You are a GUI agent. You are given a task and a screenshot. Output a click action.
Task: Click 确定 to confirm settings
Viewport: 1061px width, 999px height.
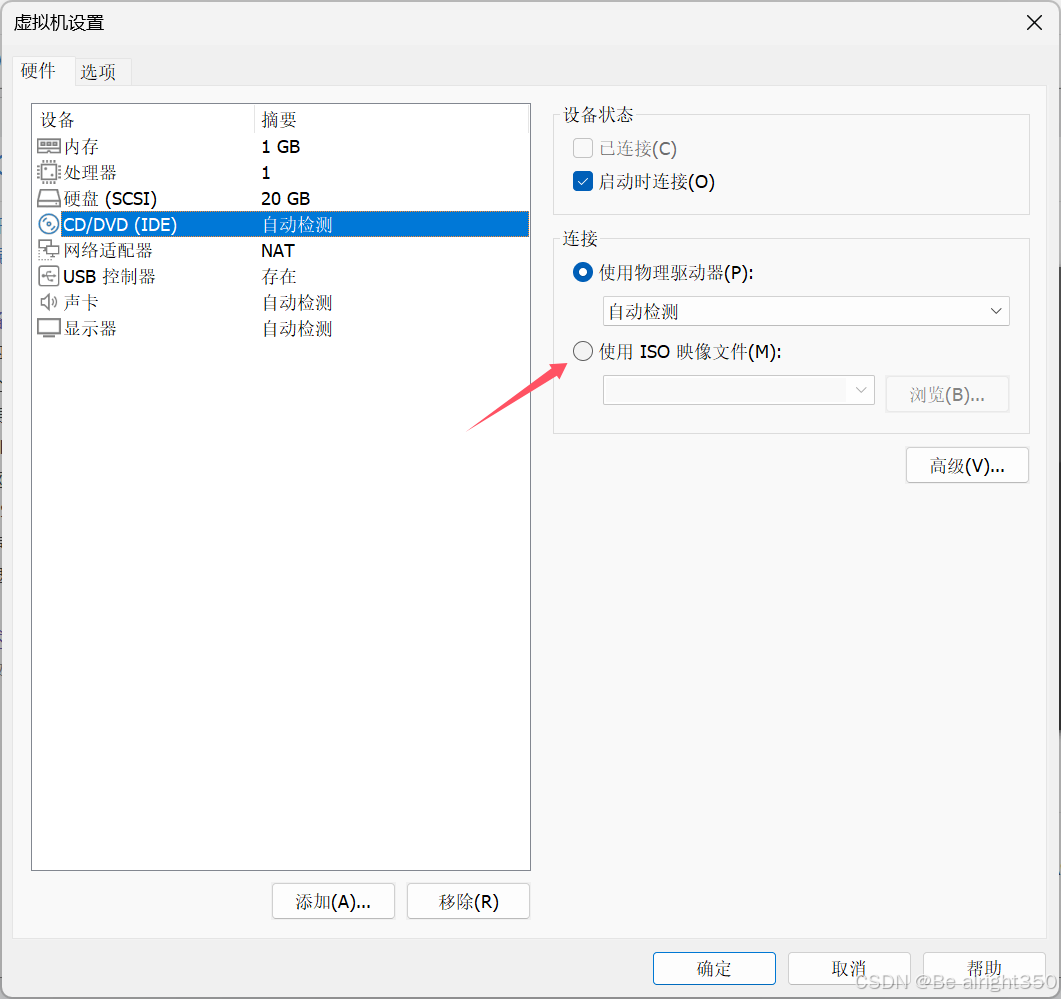[x=714, y=968]
